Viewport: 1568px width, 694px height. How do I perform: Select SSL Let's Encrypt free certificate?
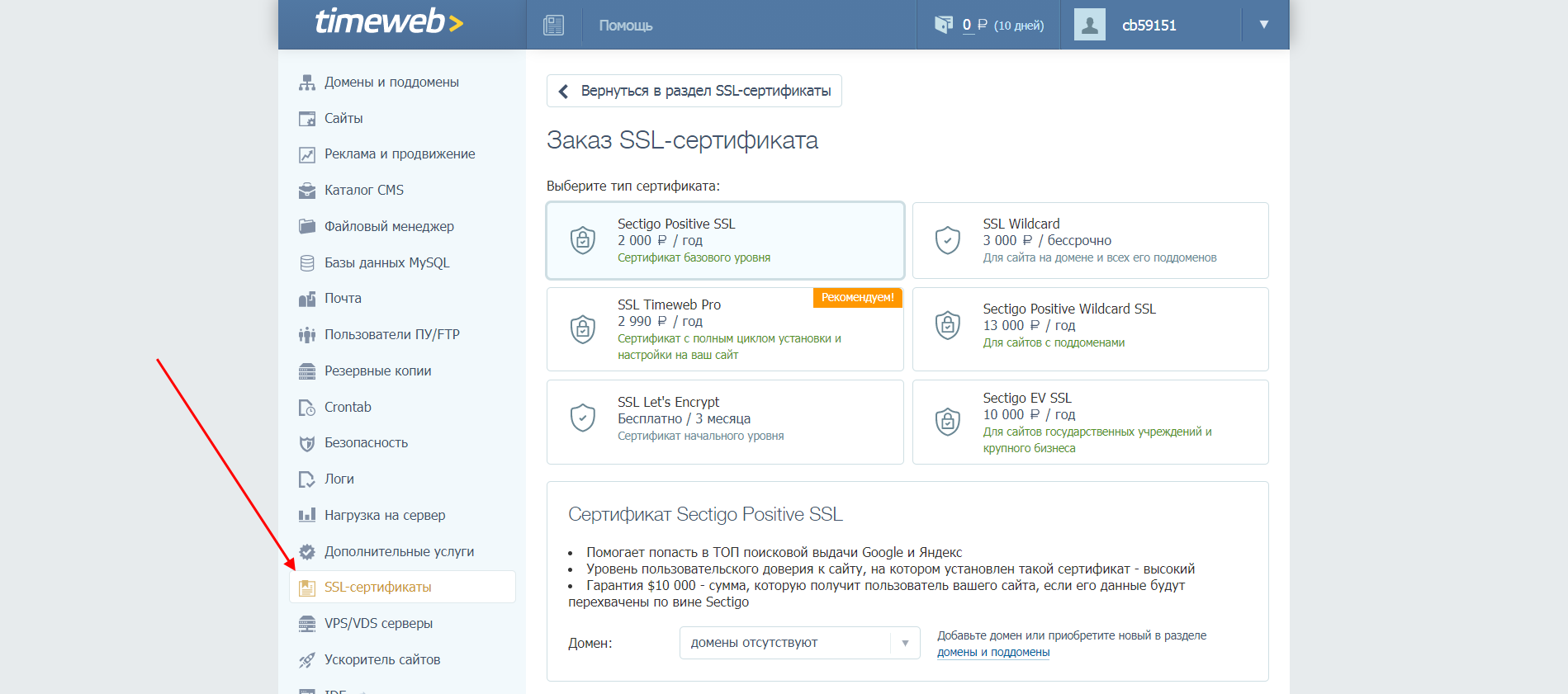pos(725,421)
